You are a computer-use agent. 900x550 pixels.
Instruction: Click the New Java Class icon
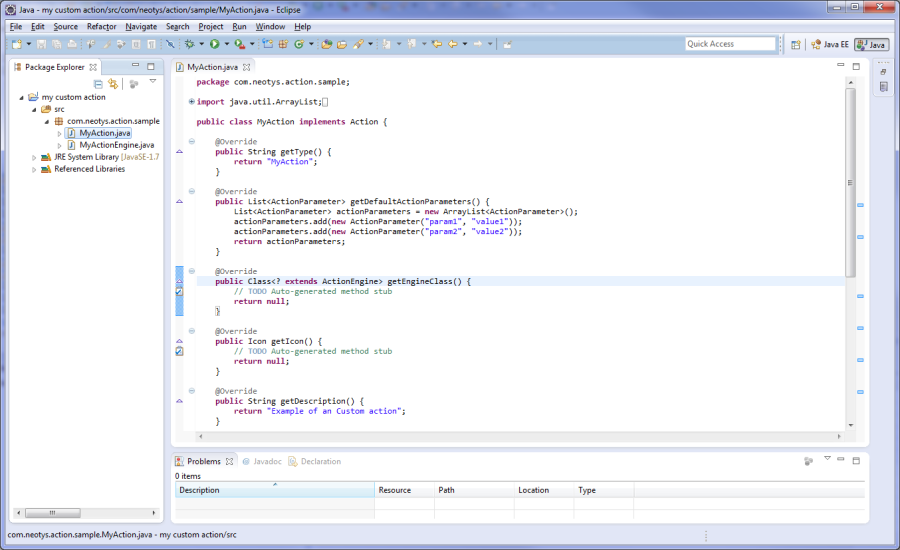click(298, 44)
